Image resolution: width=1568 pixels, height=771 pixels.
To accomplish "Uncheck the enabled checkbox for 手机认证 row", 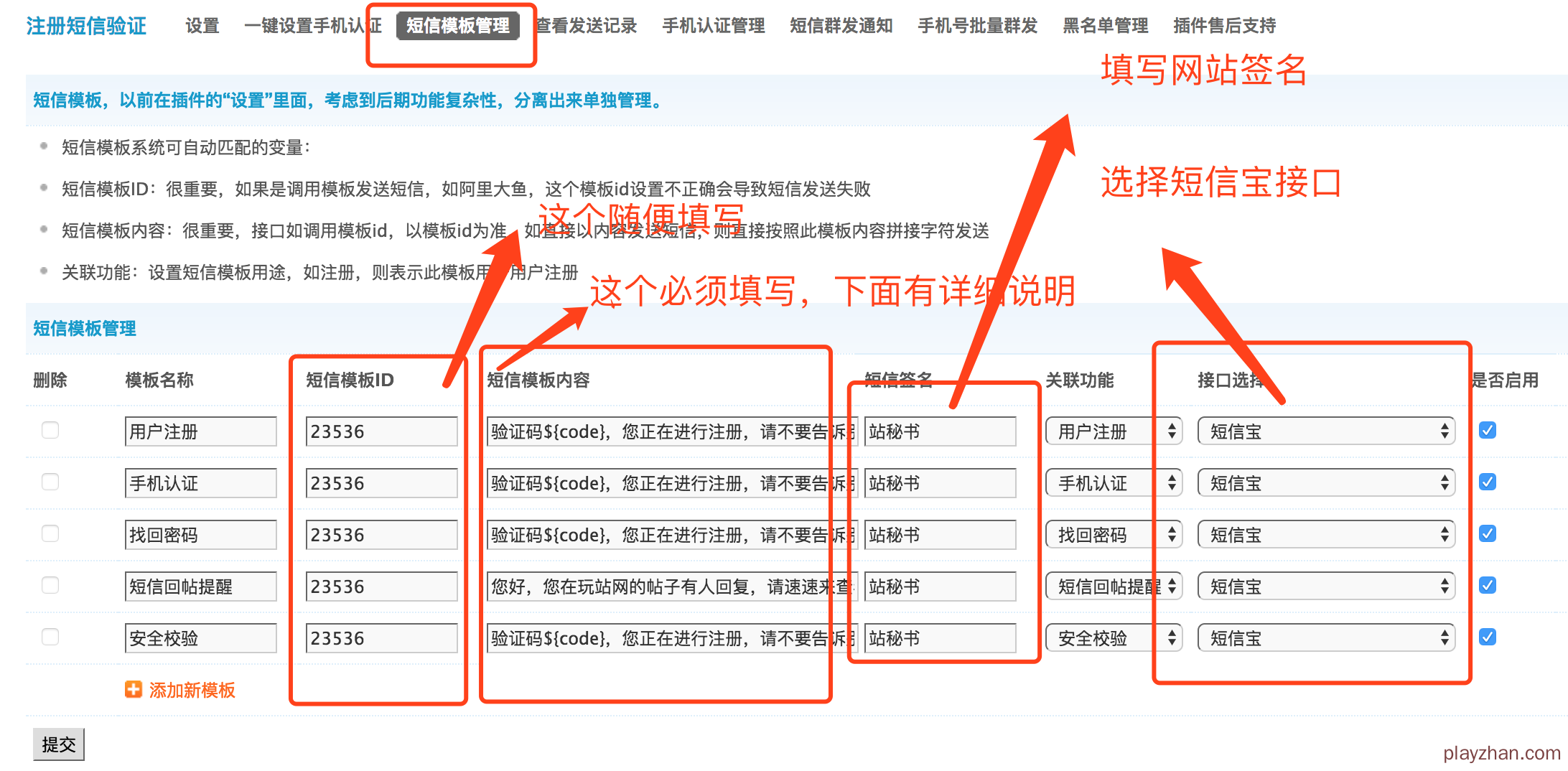I will click(1488, 482).
